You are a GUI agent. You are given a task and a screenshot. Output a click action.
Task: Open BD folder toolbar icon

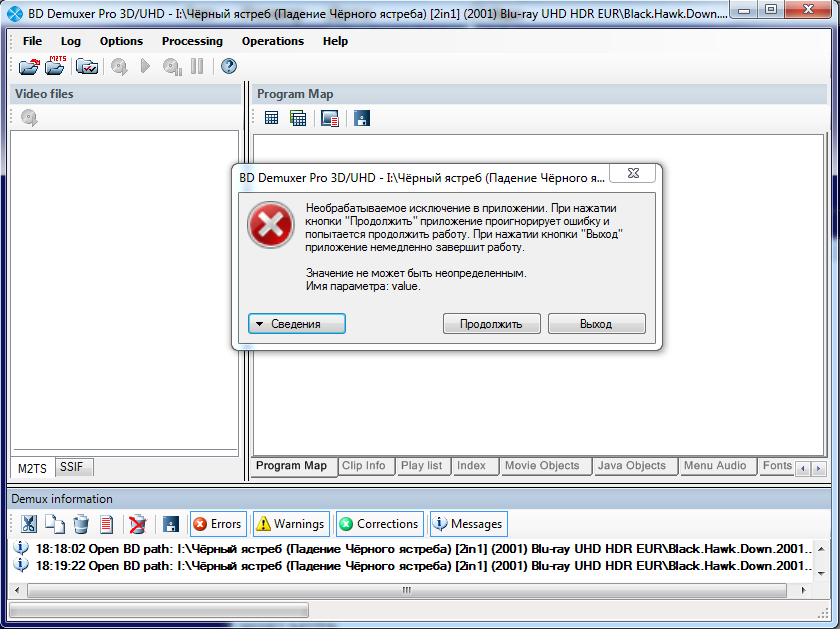click(x=29, y=66)
